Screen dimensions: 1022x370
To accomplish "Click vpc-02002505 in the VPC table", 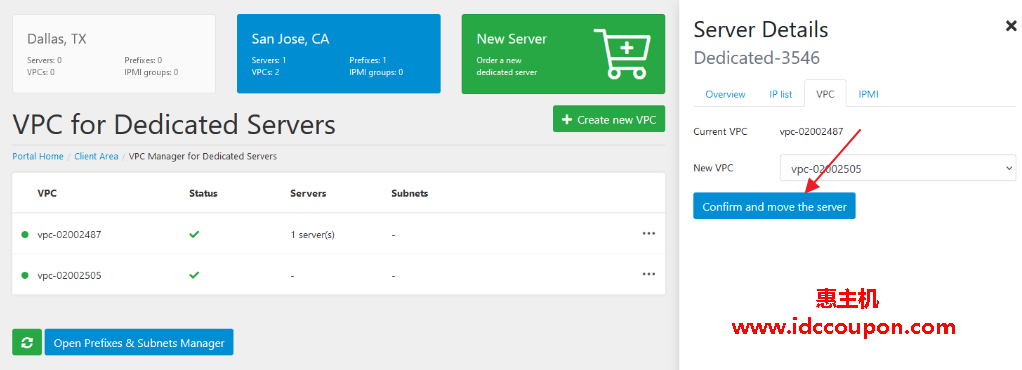I will pos(69,275).
